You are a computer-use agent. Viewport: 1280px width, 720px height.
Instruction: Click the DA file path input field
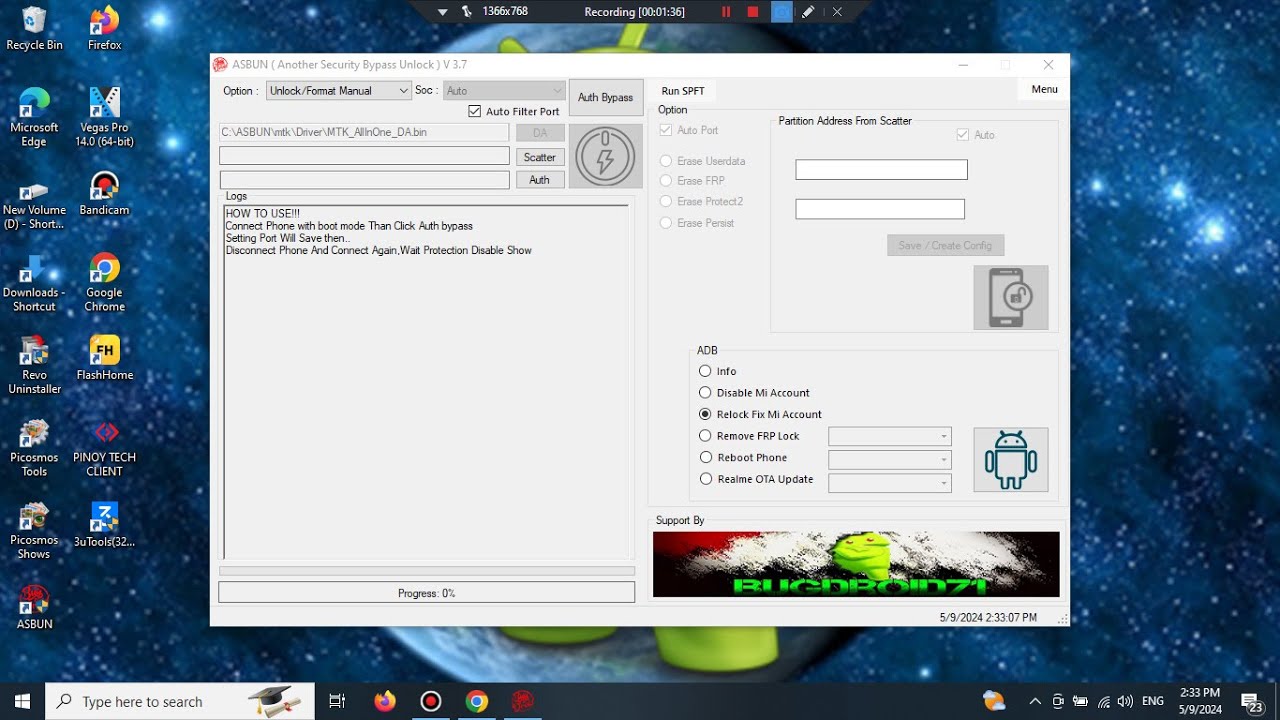tap(363, 132)
